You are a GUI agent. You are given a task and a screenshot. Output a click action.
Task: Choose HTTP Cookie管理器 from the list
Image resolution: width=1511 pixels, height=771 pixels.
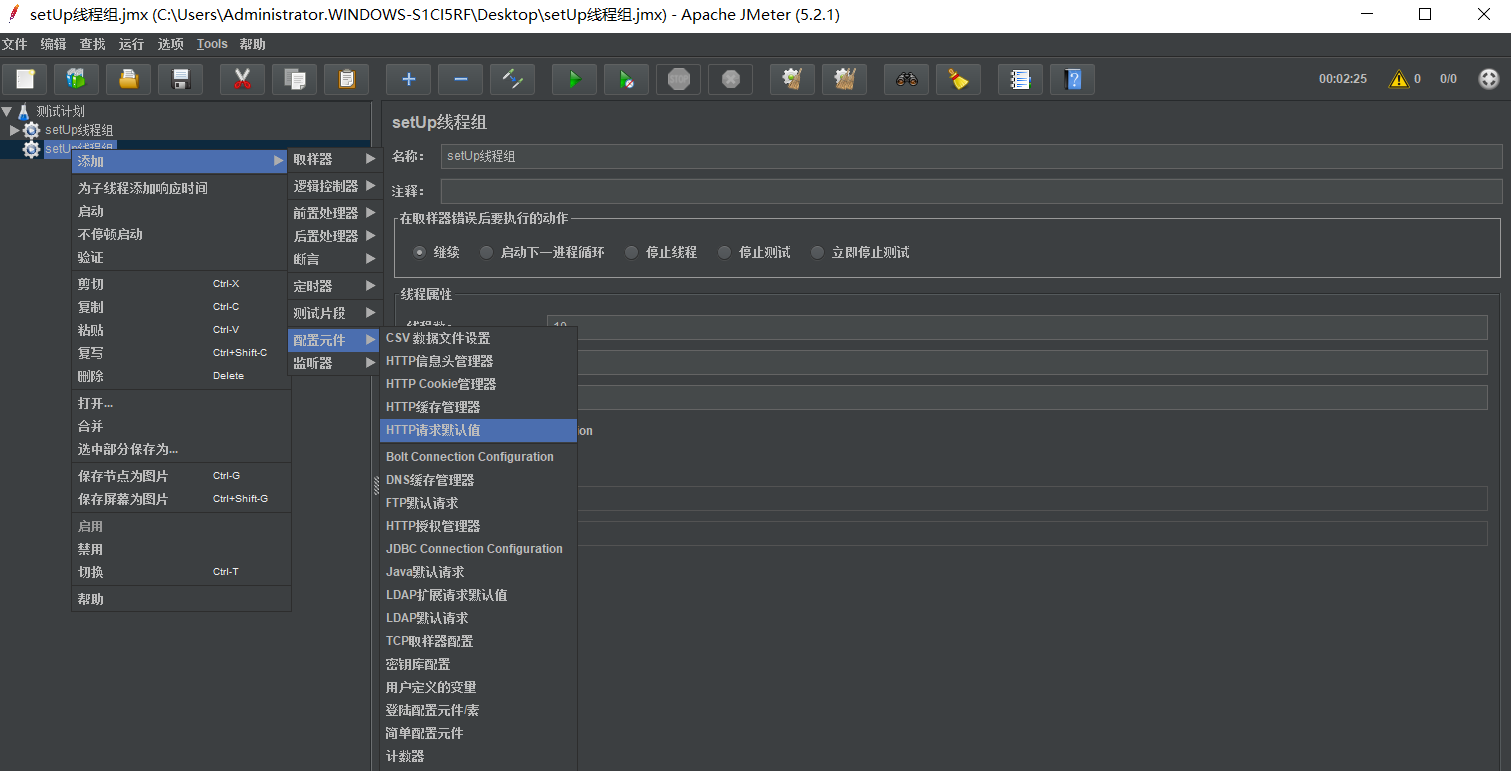(479, 384)
